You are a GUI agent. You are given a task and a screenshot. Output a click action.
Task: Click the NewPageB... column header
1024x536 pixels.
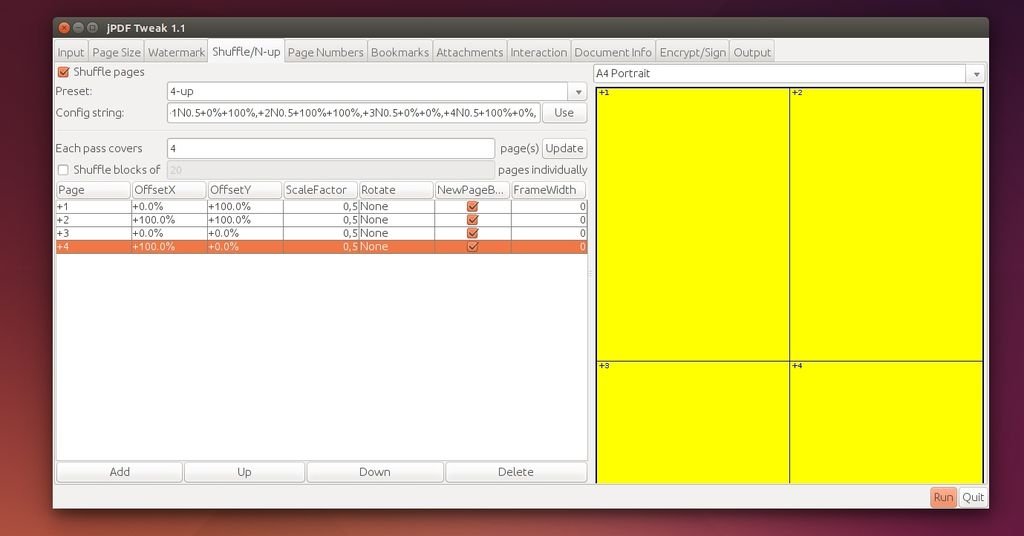tap(472, 190)
